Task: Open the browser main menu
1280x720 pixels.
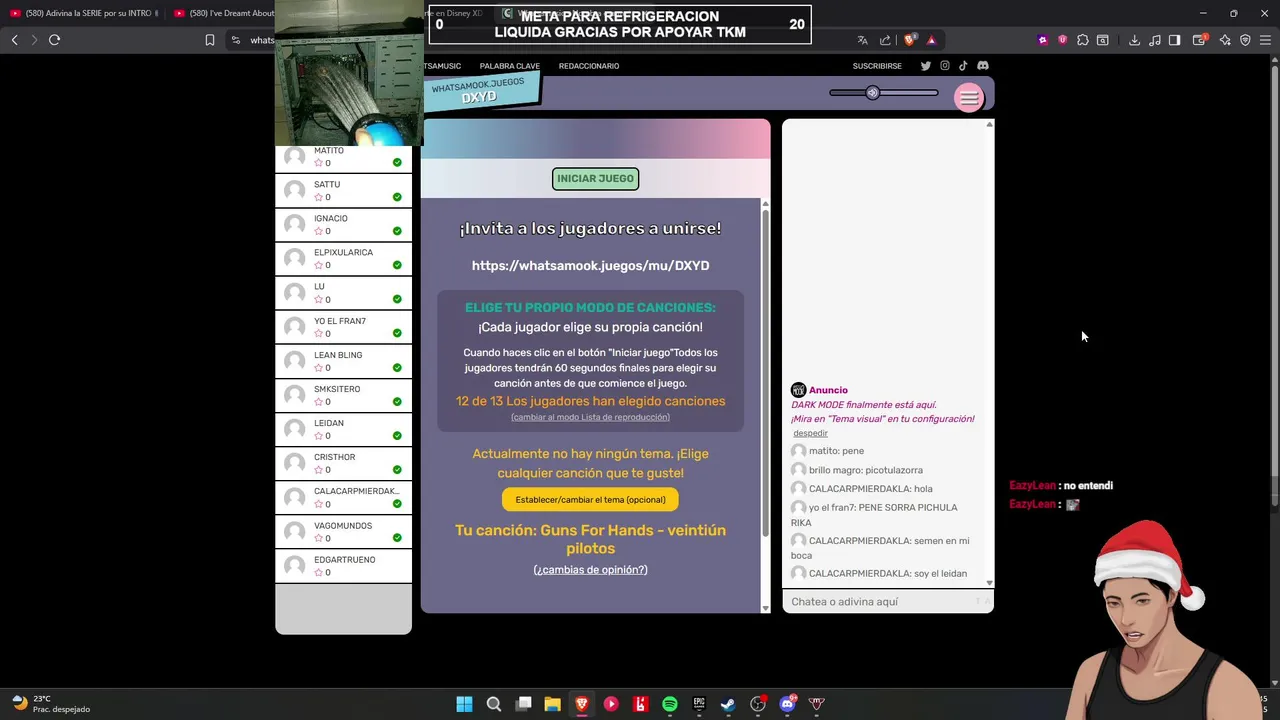Action: (x=1266, y=40)
